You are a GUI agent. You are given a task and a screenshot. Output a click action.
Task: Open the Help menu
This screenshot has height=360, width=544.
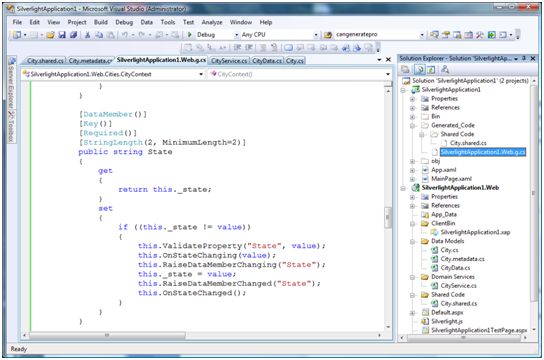point(266,22)
